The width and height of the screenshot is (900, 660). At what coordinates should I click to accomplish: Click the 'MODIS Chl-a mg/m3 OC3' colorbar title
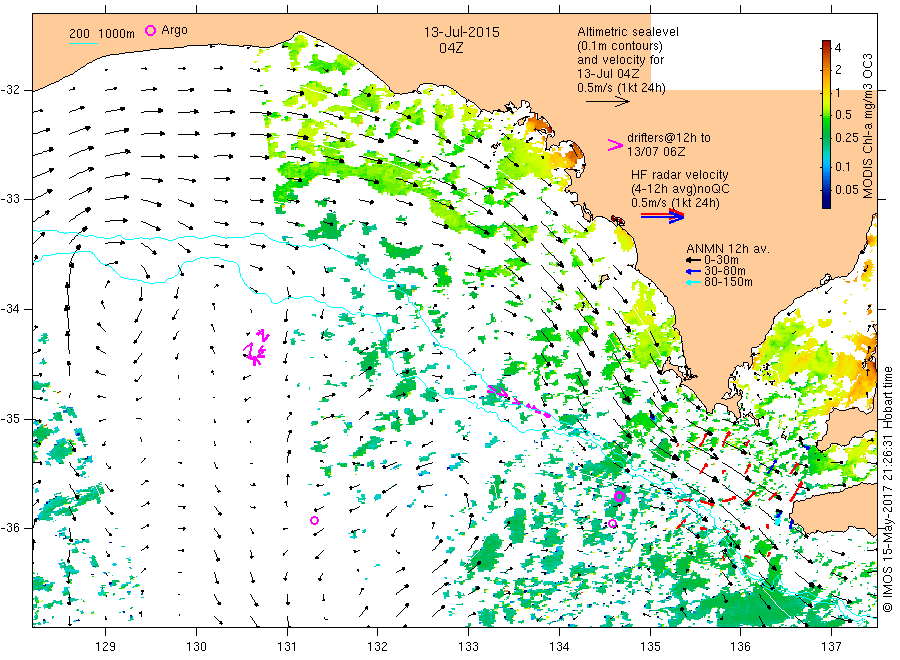pos(867,126)
